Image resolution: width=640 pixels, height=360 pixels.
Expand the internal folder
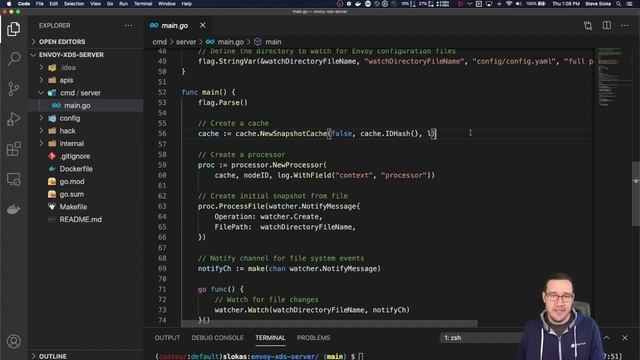pyautogui.click(x=41, y=143)
